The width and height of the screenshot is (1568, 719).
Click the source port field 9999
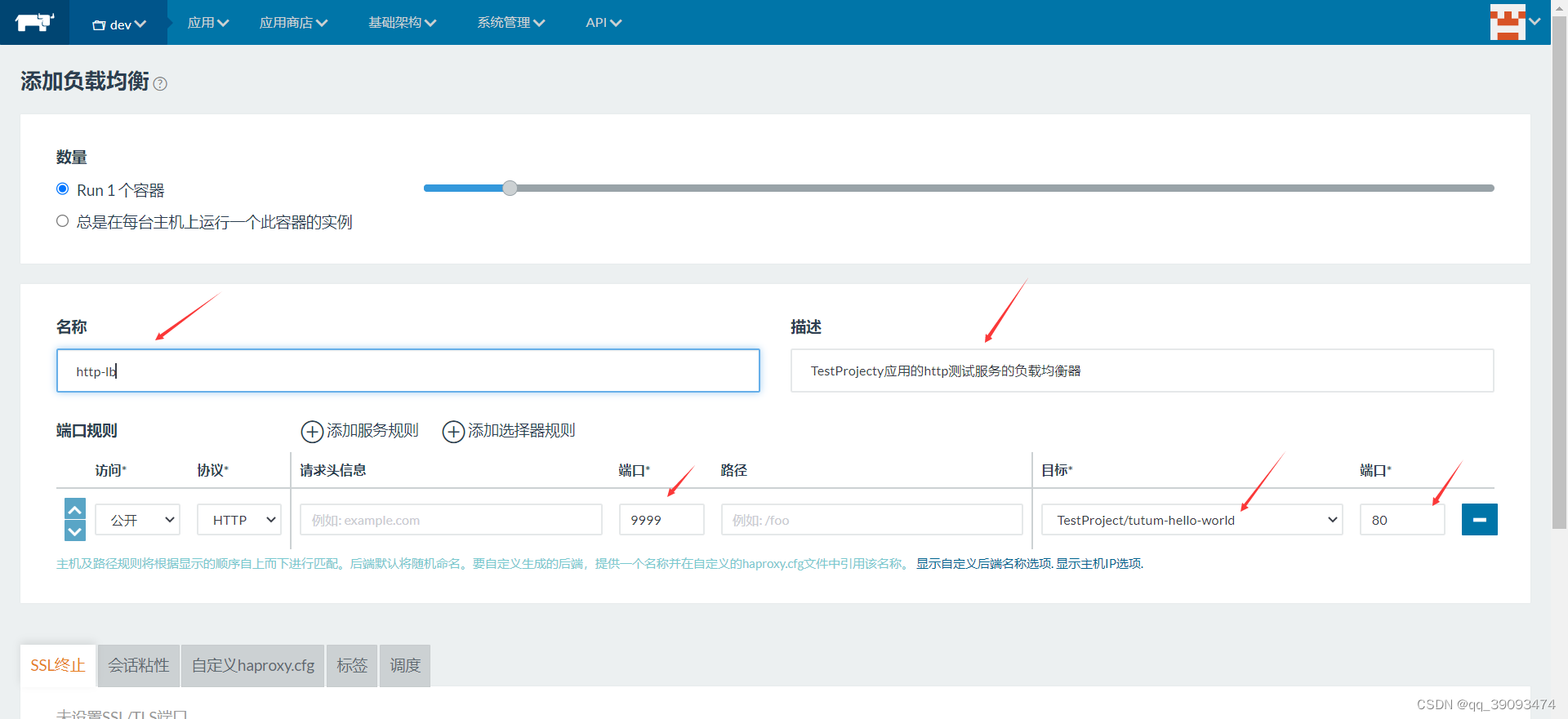(x=661, y=520)
